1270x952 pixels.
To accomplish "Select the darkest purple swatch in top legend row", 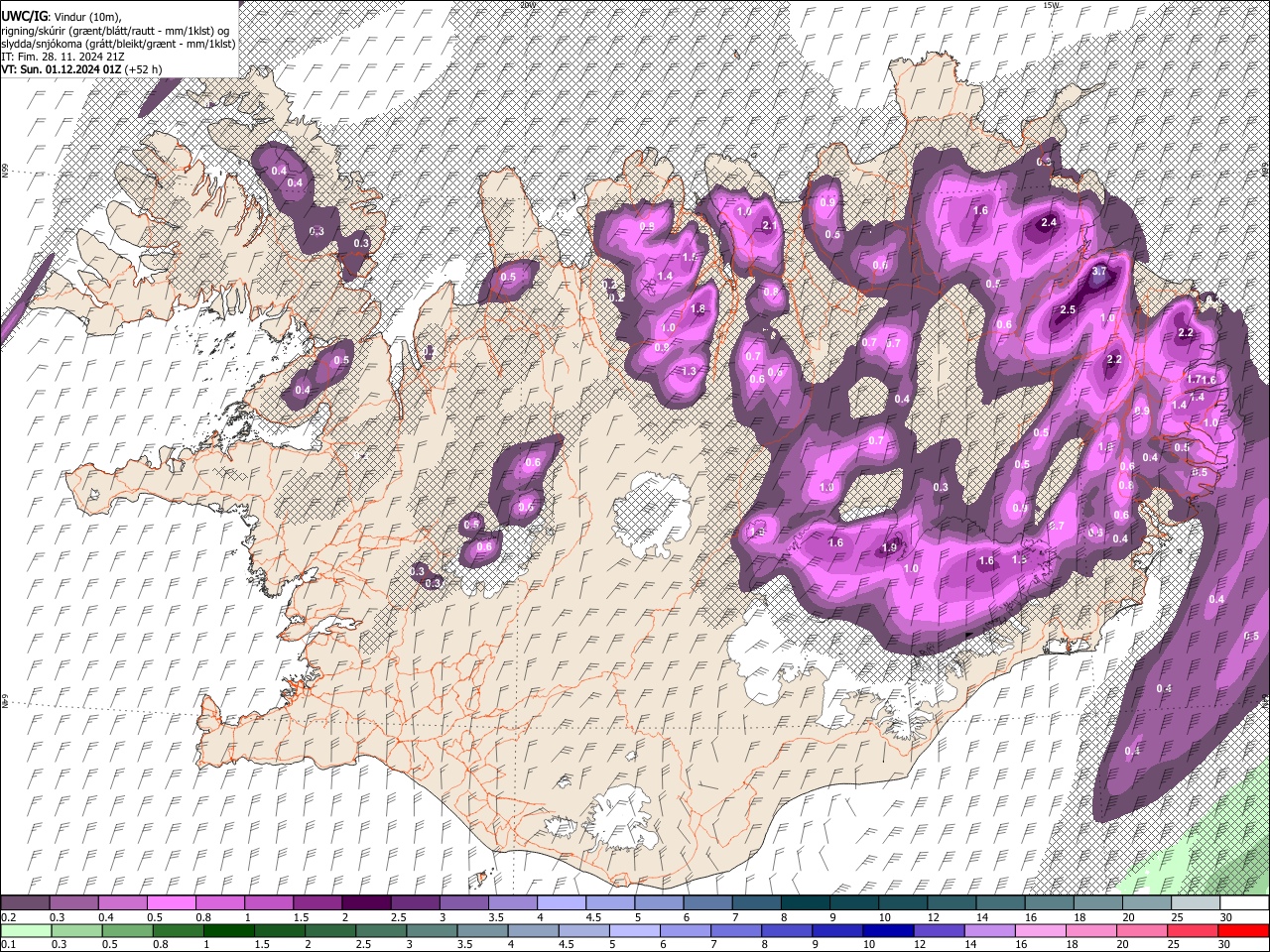I will (367, 903).
